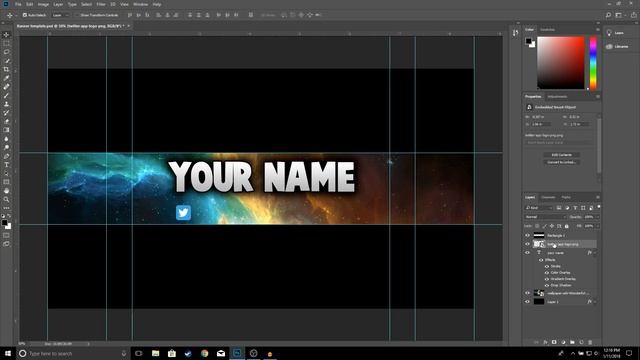Enable the Auto-Select checkbox
640x360 pixels.
pos(25,15)
